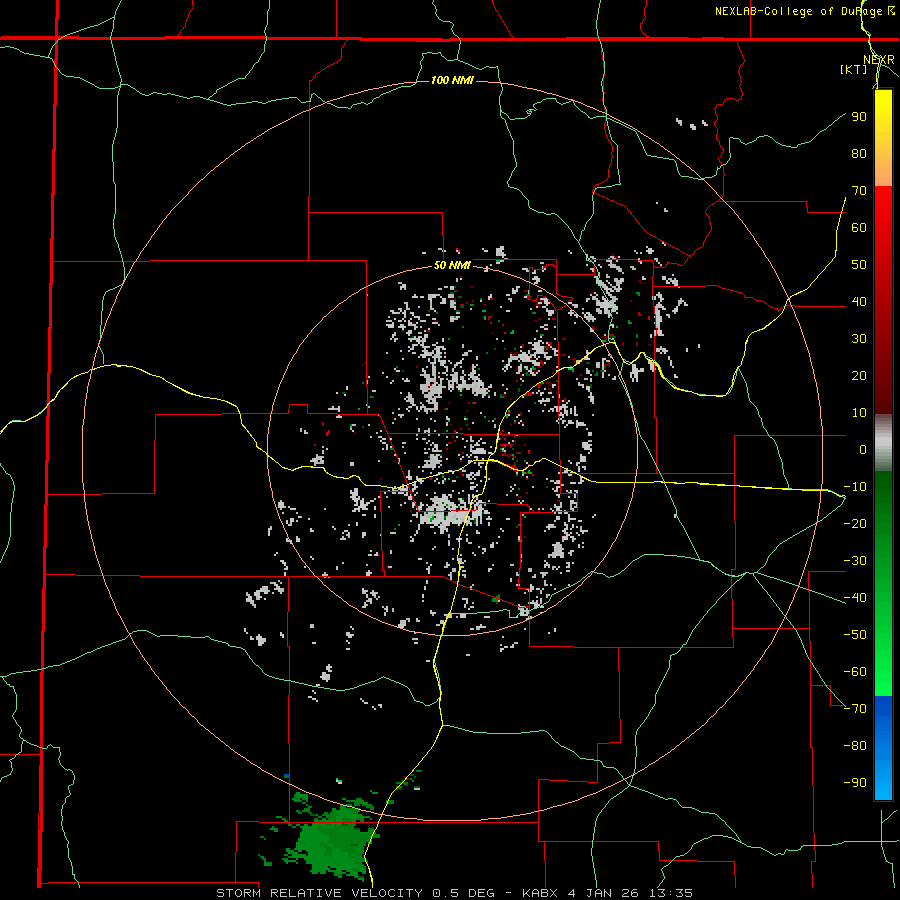The image size is (900, 900).
Task: Click the -70 value on the velocity scale
Action: click(x=855, y=709)
